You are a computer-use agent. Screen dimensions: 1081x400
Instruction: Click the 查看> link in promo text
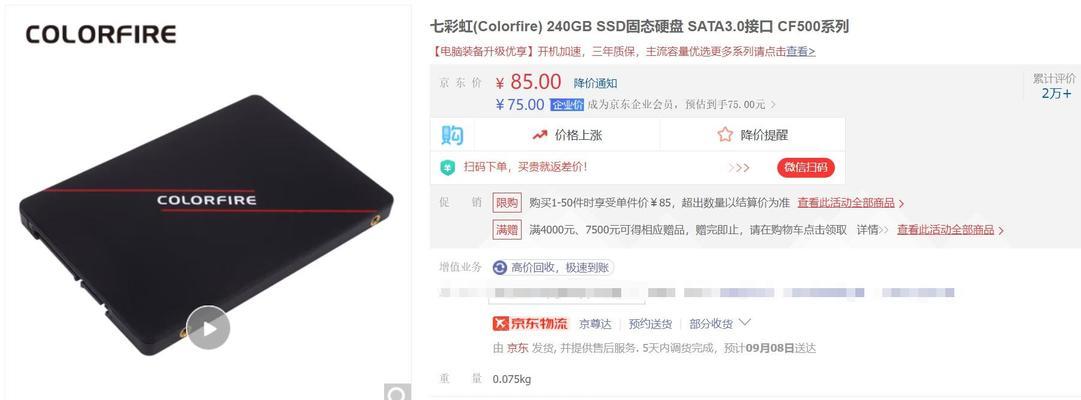[800, 51]
